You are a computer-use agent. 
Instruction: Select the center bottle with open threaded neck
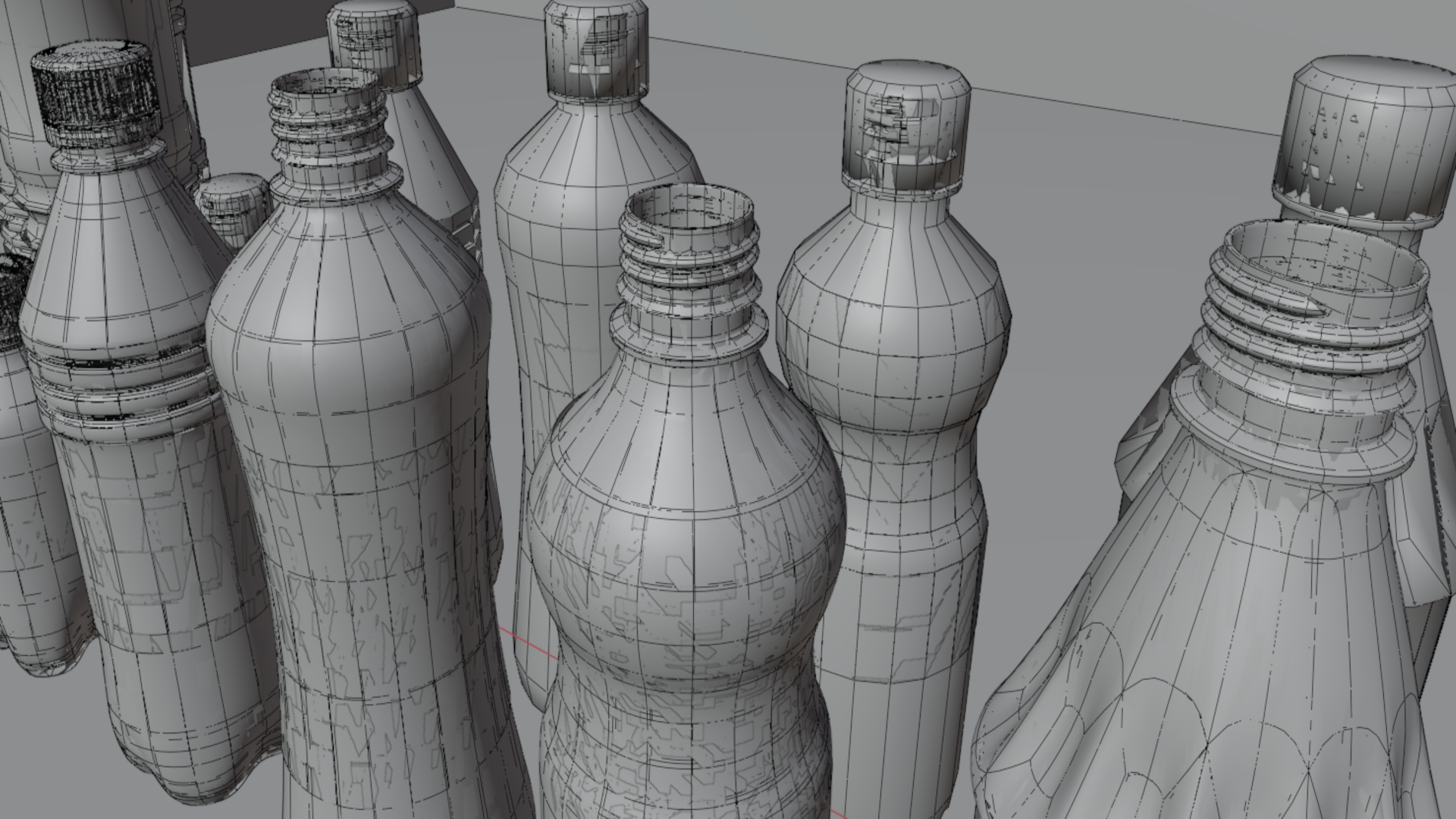click(690, 531)
